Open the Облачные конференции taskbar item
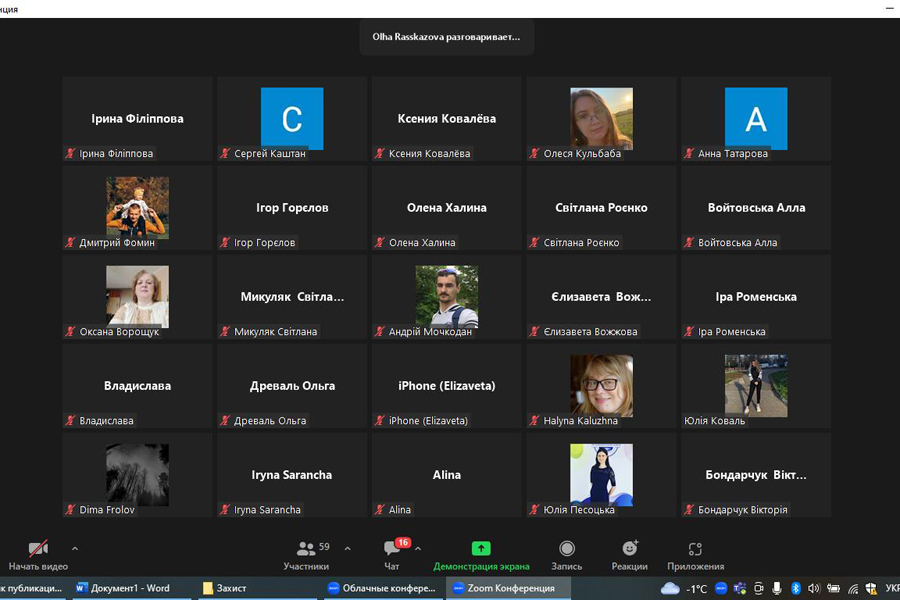The image size is (900, 600). pos(382,588)
